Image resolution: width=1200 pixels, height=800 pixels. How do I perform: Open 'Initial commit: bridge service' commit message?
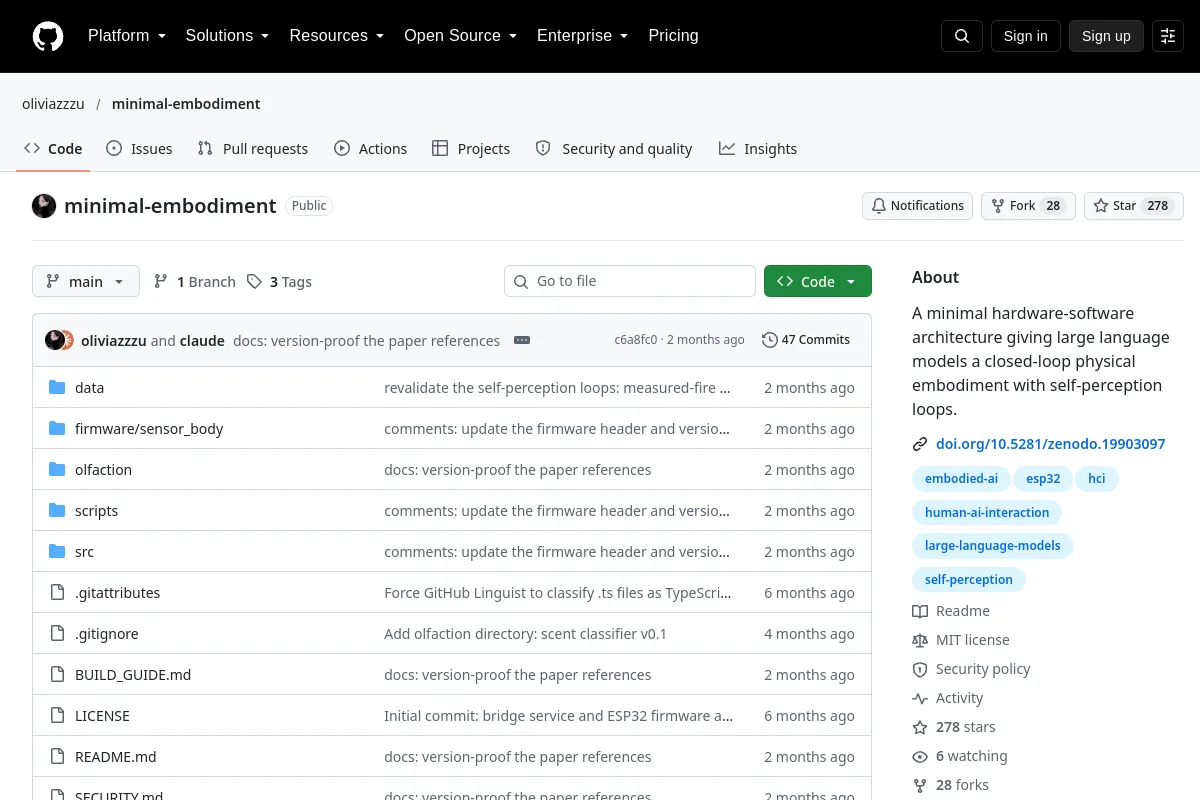(558, 716)
